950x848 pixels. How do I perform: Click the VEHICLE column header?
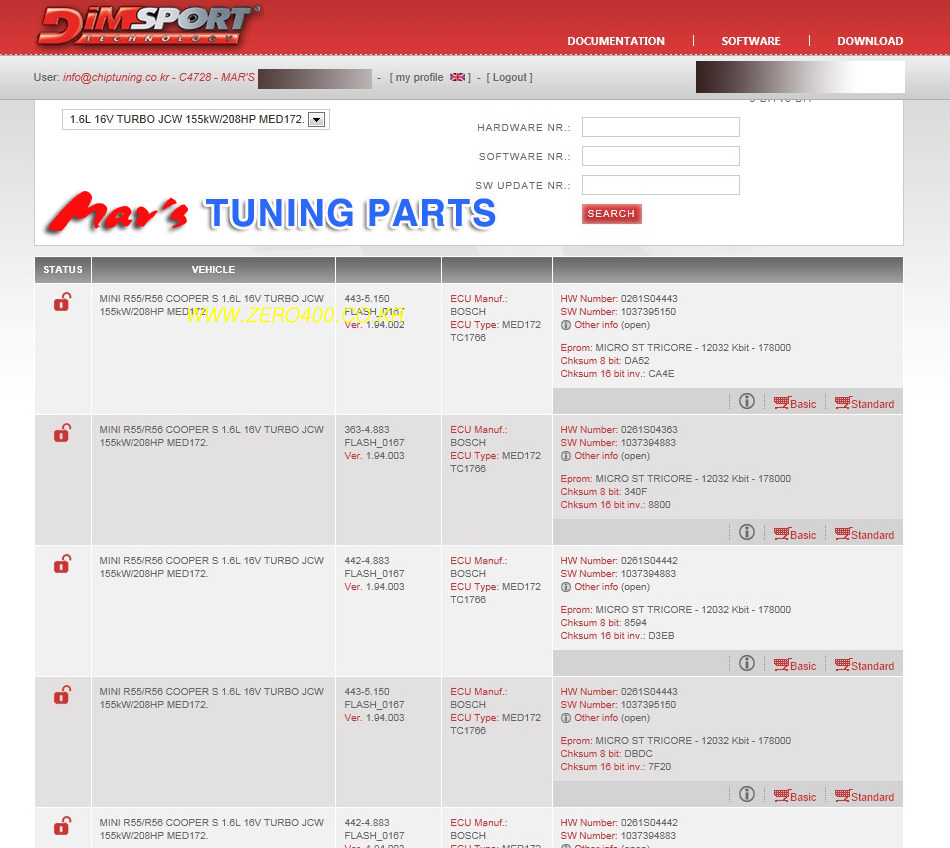point(213,270)
